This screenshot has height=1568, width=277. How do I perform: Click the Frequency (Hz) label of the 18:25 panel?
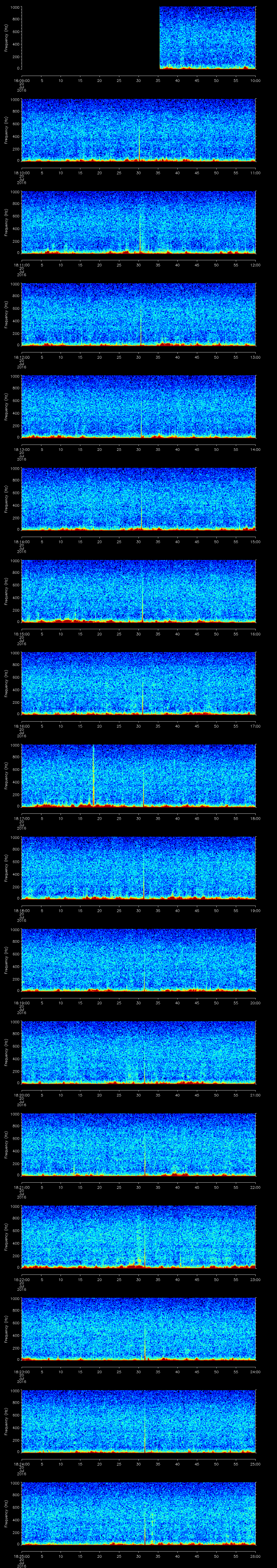coord(6,1513)
